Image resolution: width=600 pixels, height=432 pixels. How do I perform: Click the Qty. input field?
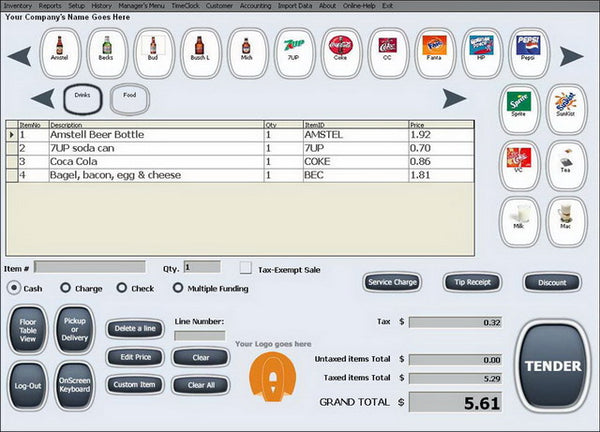(x=202, y=267)
